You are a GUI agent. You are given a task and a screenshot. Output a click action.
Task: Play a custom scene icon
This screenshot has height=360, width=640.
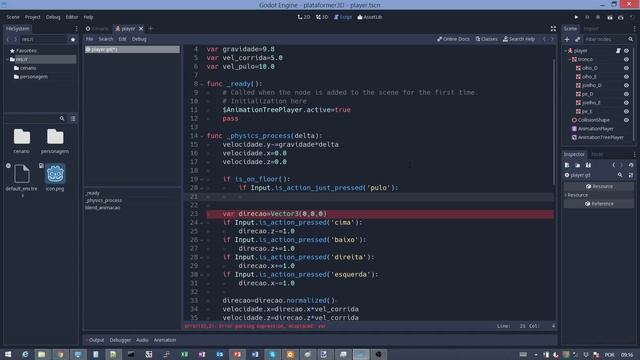click(x=620, y=17)
